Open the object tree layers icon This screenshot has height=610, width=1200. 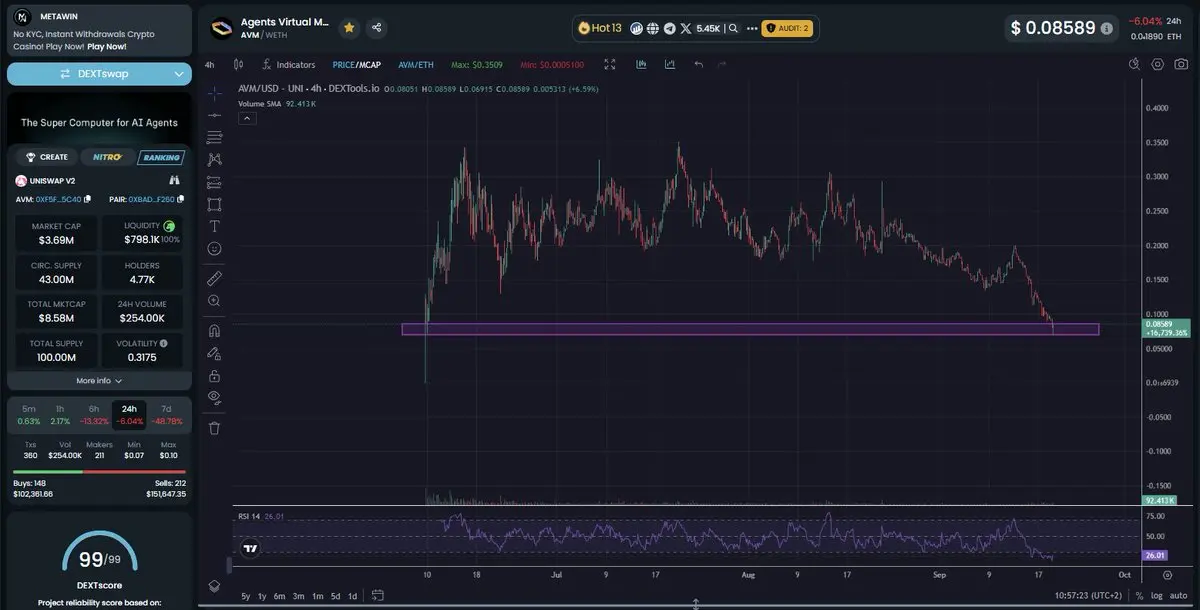(214, 586)
